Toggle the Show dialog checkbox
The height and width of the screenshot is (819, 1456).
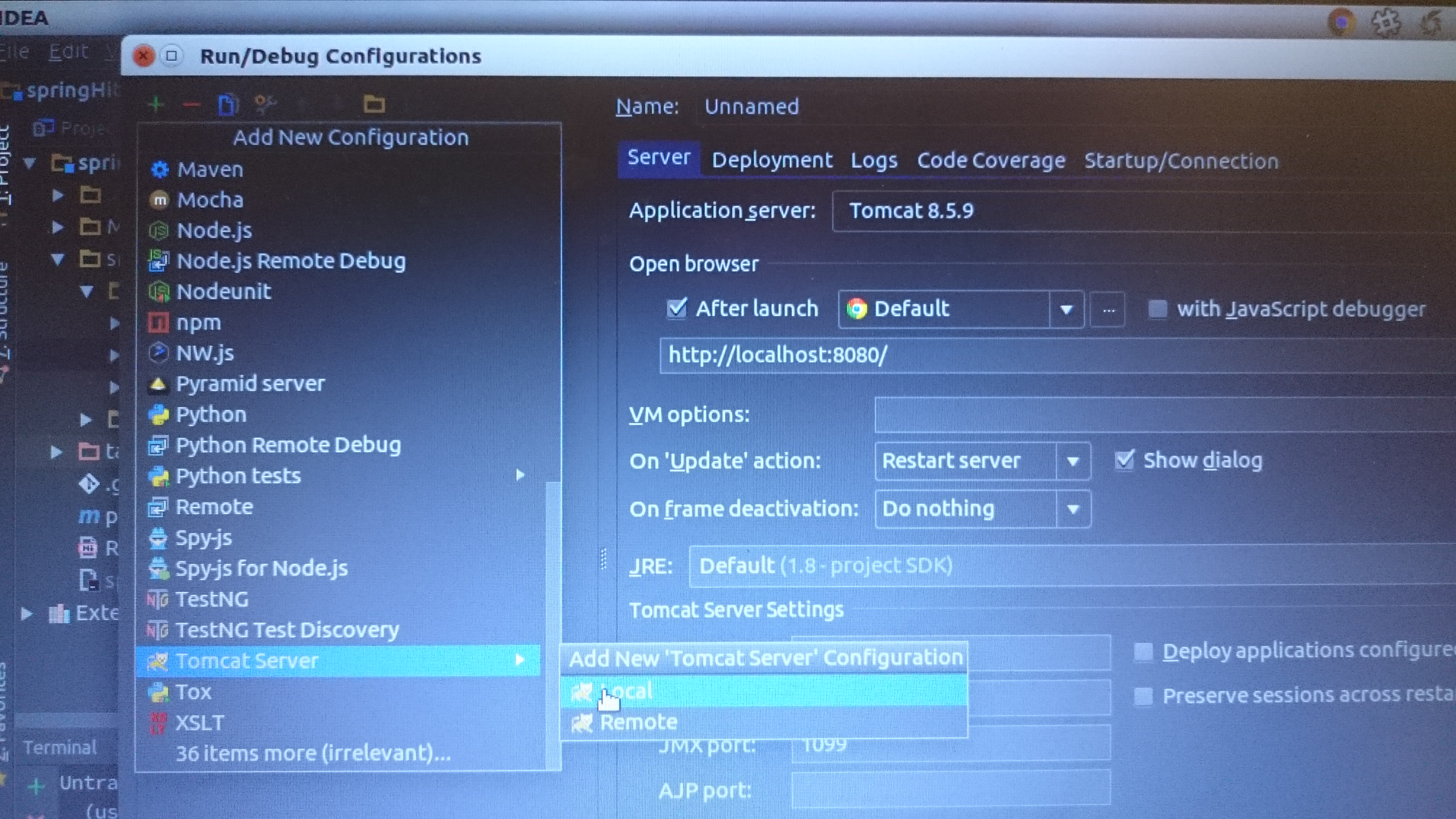coord(1124,460)
